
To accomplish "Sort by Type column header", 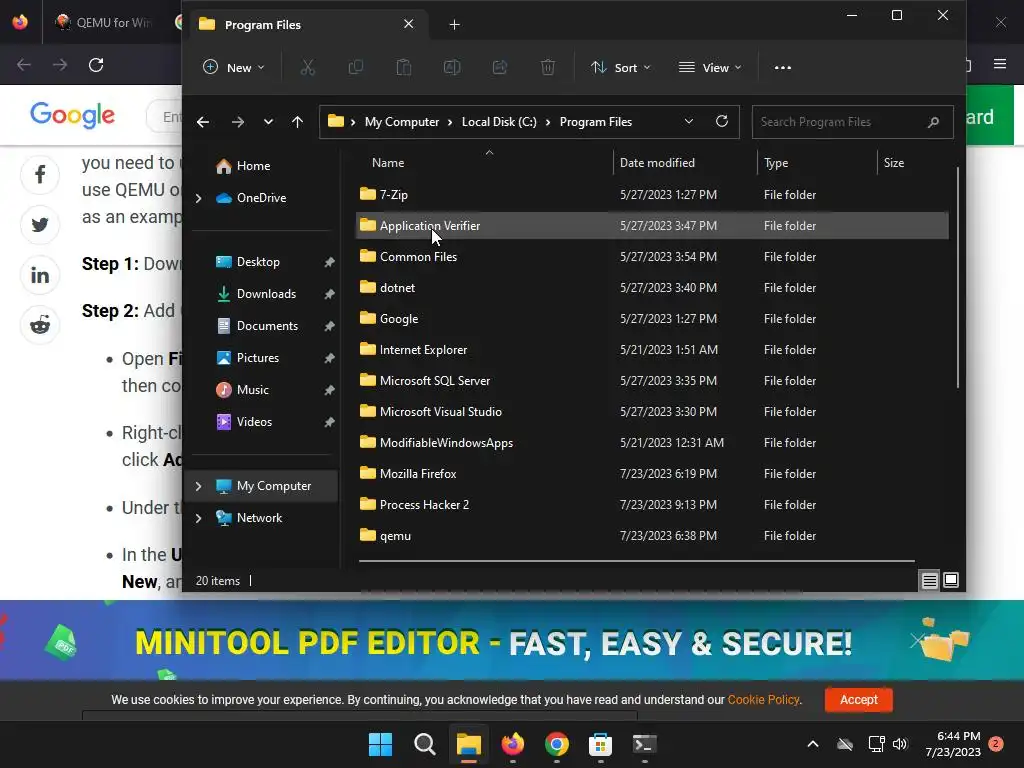I will 776,163.
